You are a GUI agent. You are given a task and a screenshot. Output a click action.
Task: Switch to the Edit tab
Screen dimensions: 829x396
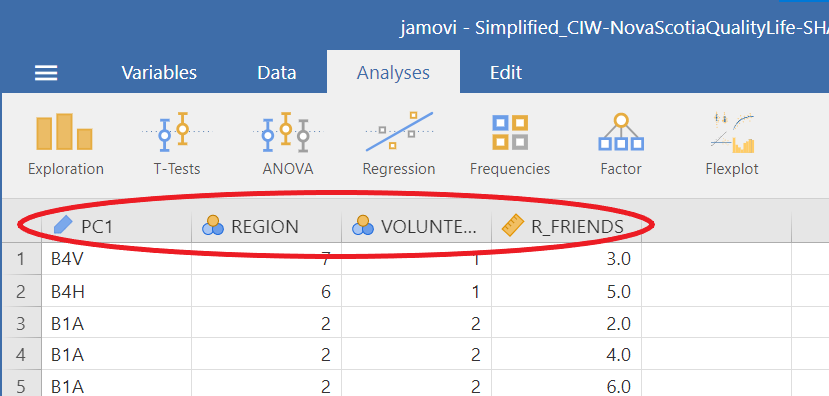point(506,72)
